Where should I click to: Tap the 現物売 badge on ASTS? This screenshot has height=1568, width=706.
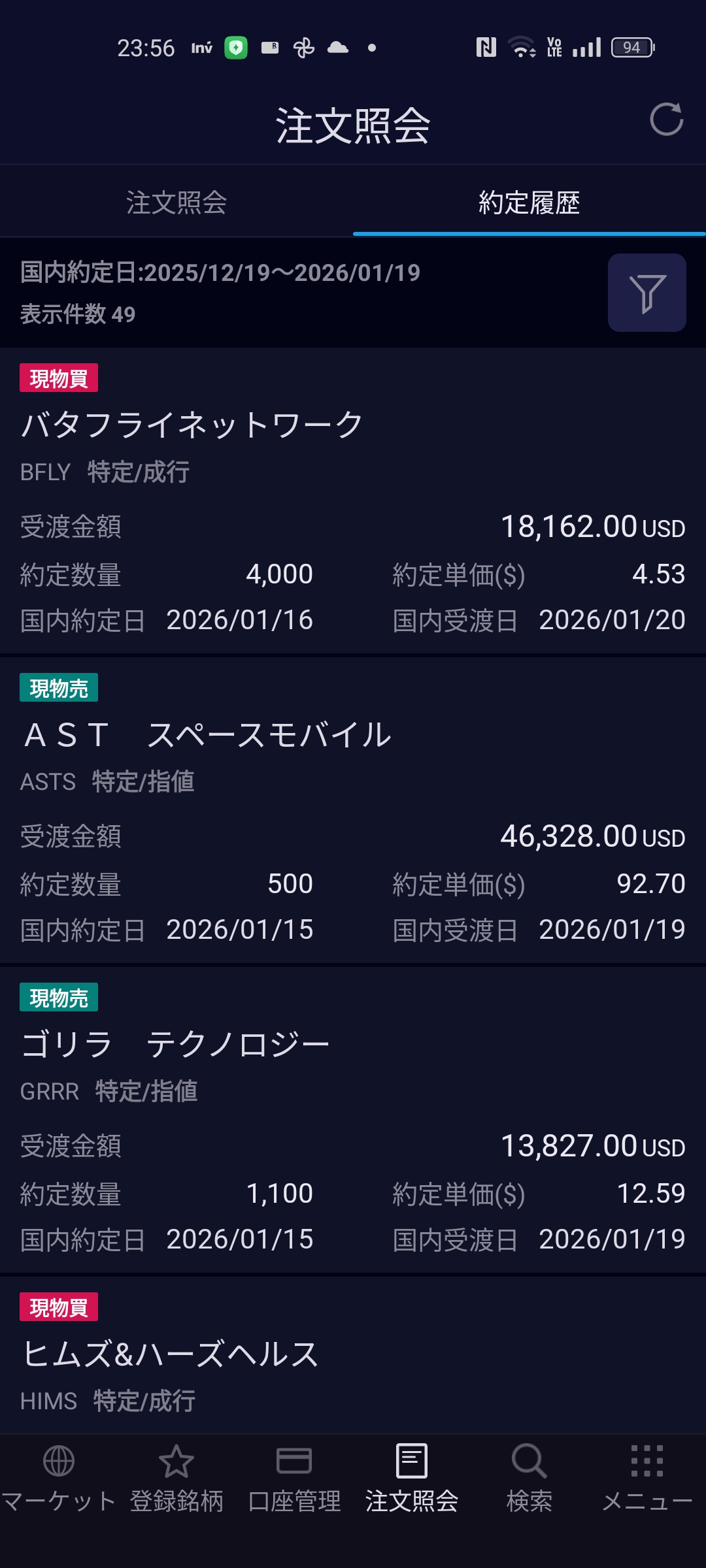[59, 688]
